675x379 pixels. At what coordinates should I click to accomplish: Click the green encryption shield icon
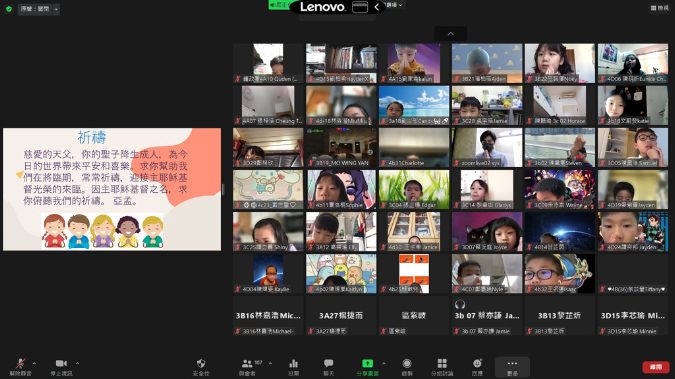[x=9, y=9]
